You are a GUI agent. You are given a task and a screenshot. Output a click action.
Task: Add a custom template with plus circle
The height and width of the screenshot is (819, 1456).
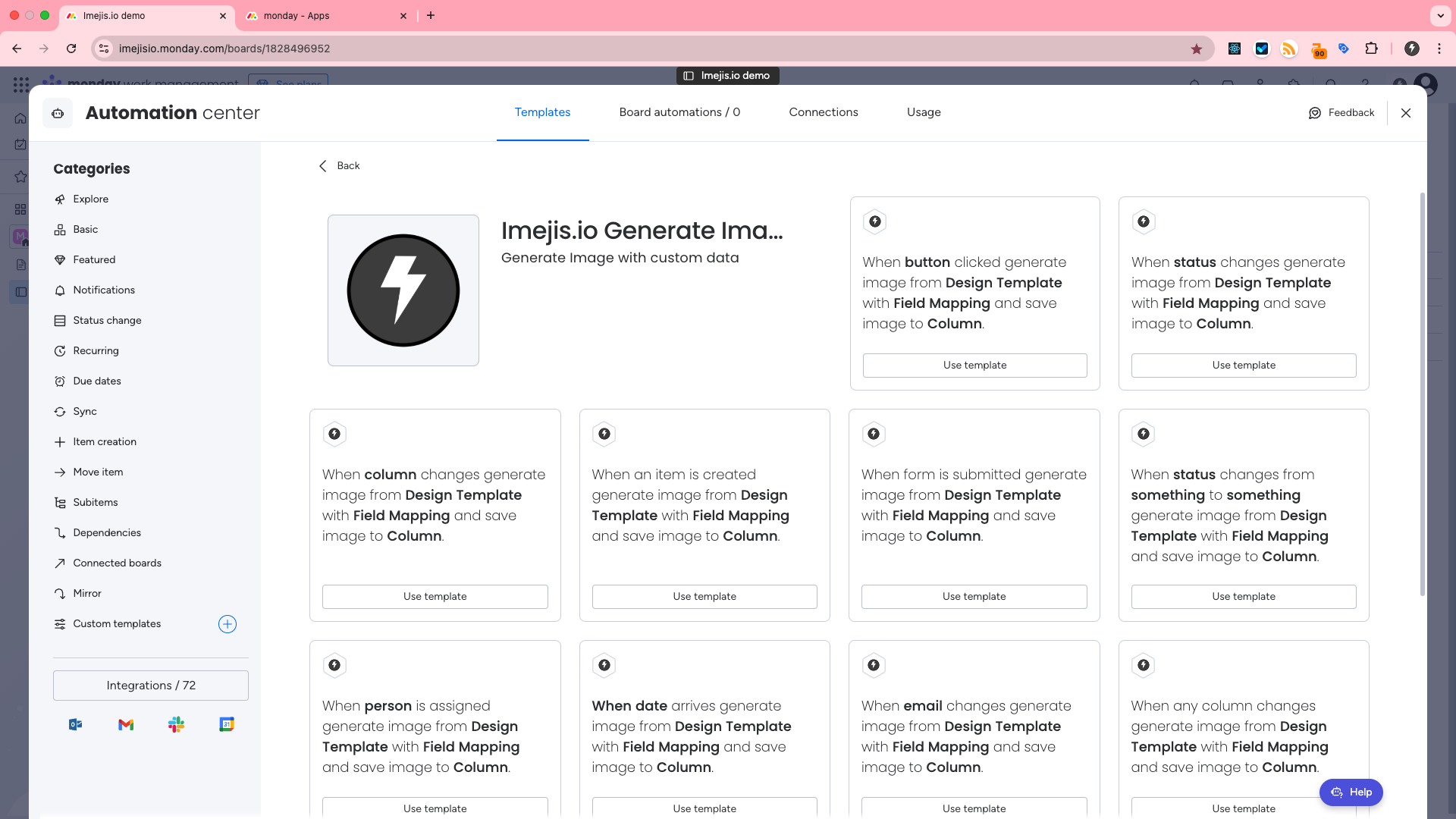(227, 624)
